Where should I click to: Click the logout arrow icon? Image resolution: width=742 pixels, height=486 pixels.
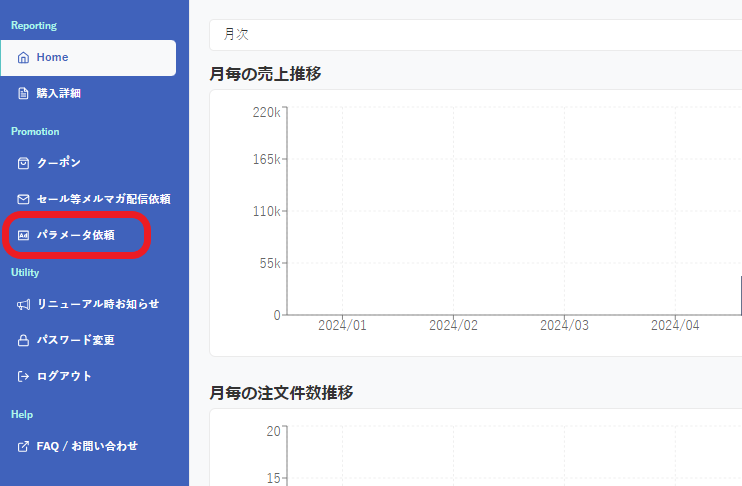[23, 376]
